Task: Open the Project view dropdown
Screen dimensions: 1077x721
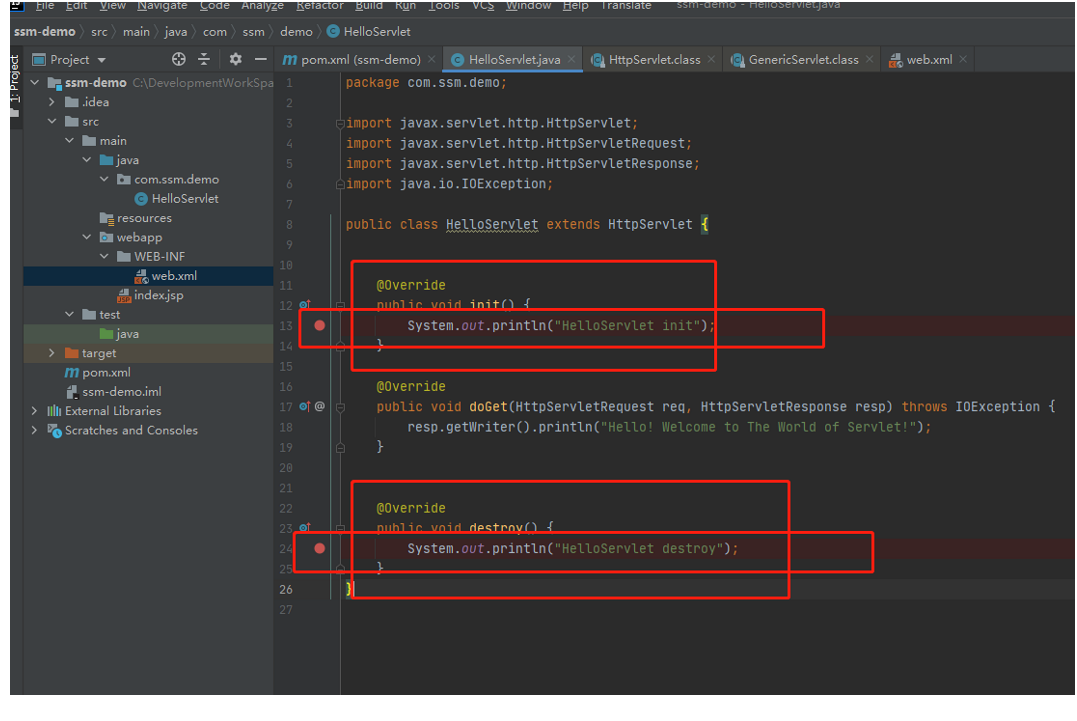Action: point(102,60)
